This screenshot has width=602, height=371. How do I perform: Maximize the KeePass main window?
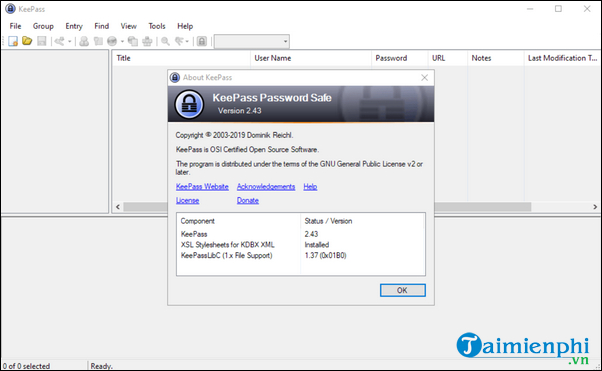558,9
